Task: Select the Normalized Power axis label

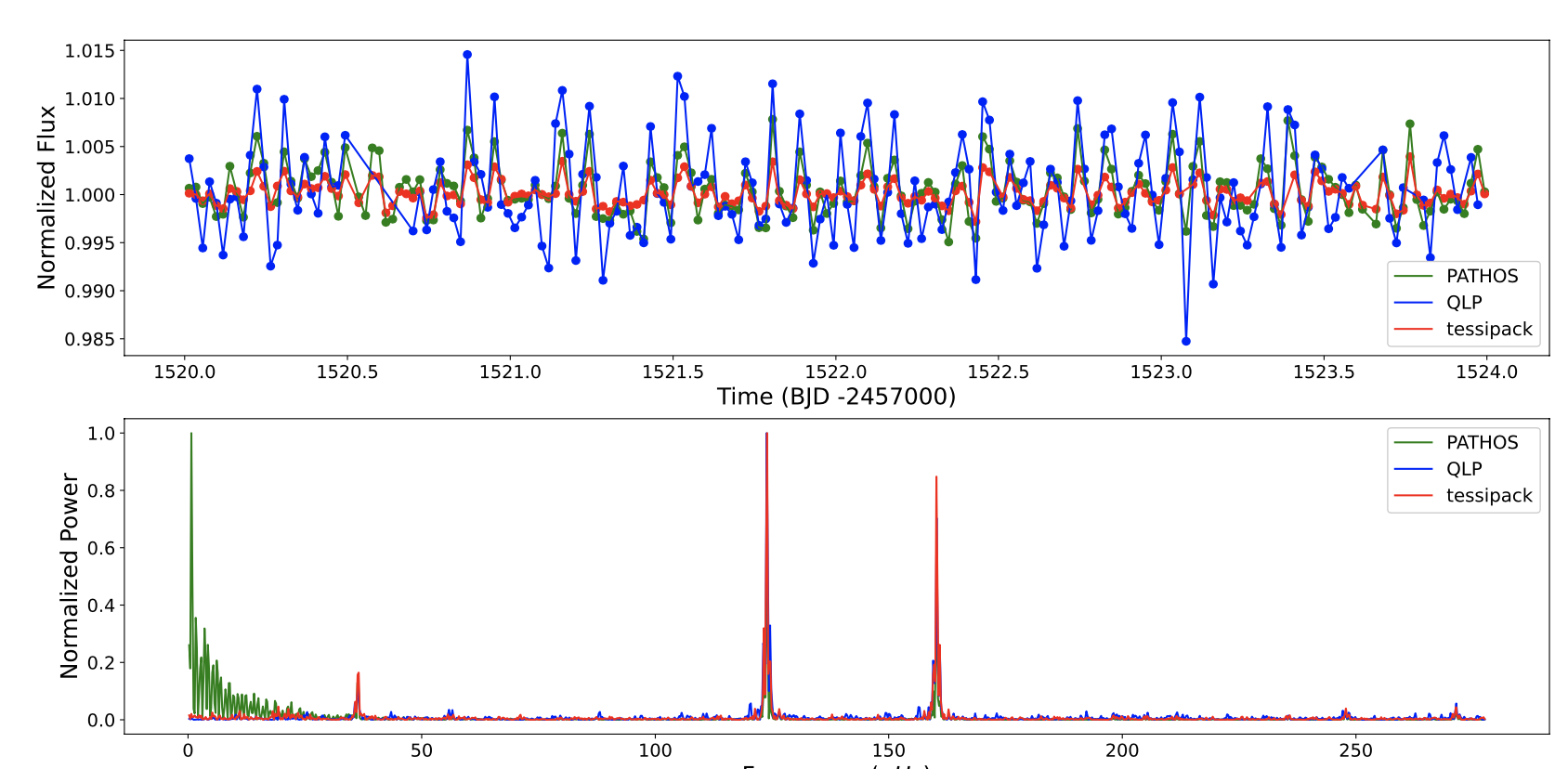Action: point(69,576)
